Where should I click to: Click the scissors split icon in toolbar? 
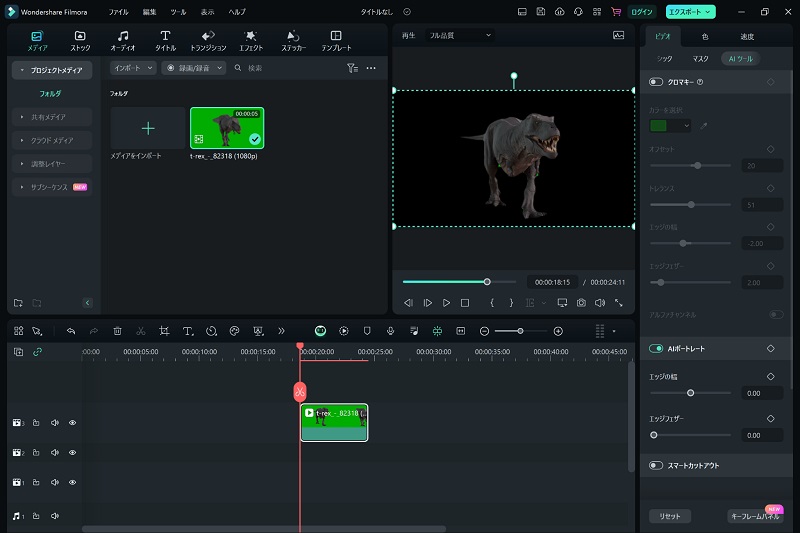click(x=140, y=331)
